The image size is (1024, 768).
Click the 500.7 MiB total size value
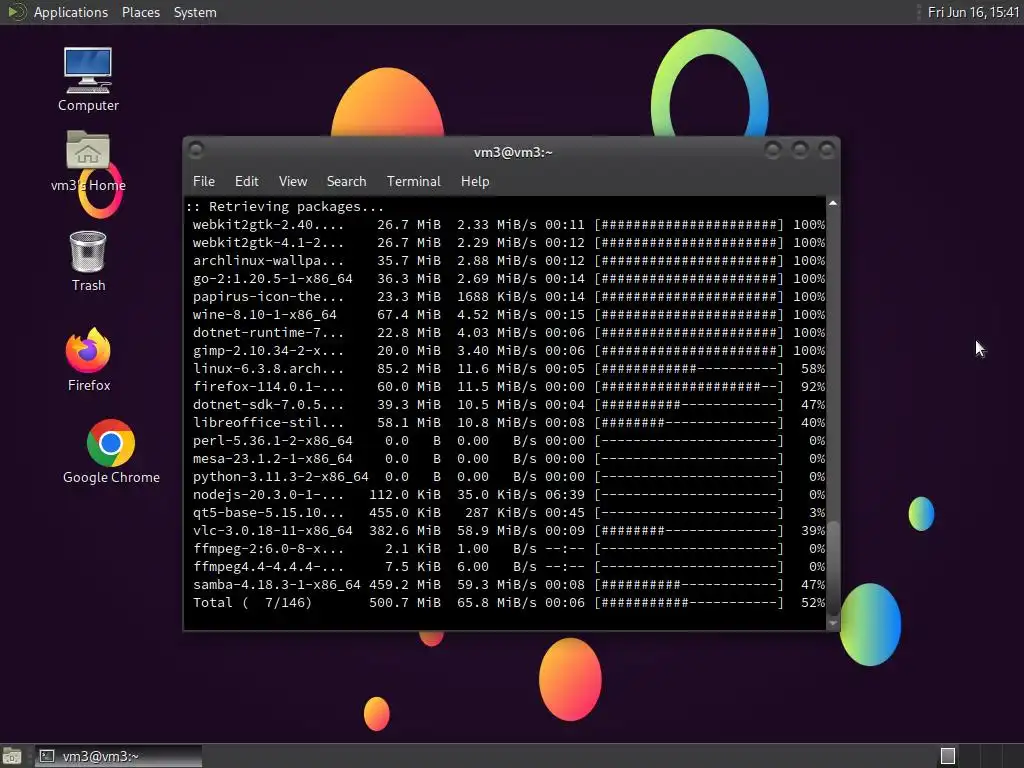pyautogui.click(x=405, y=603)
